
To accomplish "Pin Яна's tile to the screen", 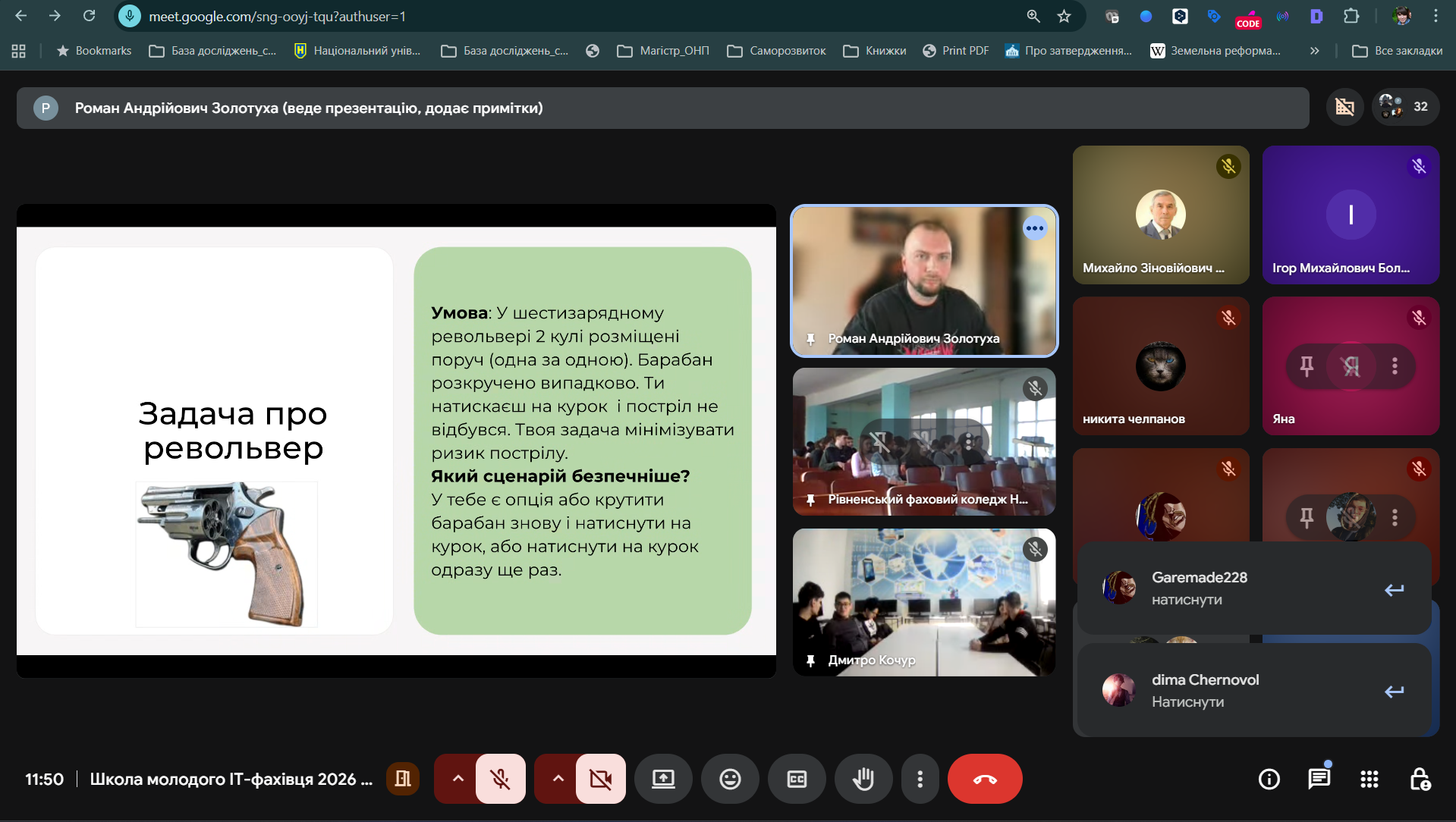I will click(1307, 366).
